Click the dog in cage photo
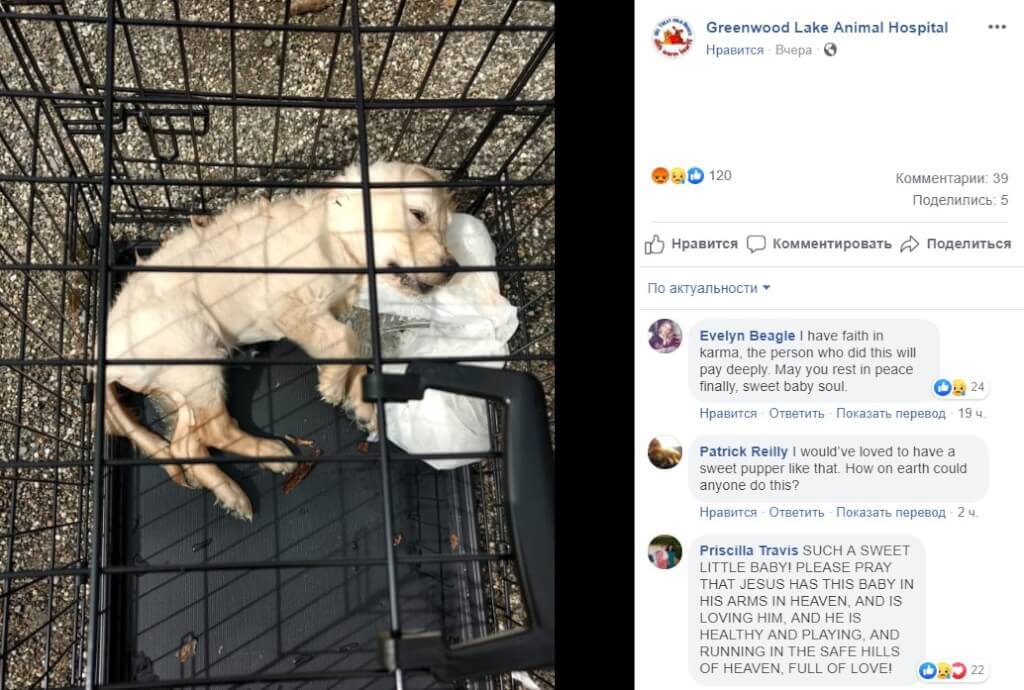1024x690 pixels. click(x=277, y=345)
